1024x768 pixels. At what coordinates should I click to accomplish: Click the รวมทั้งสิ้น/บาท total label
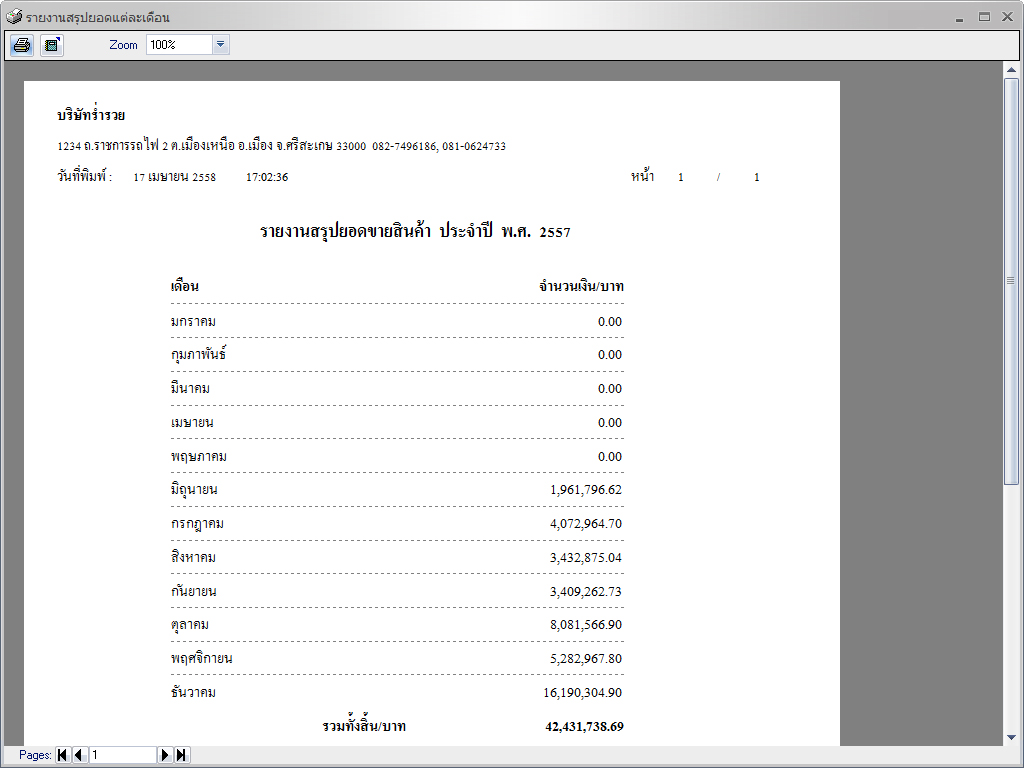364,726
